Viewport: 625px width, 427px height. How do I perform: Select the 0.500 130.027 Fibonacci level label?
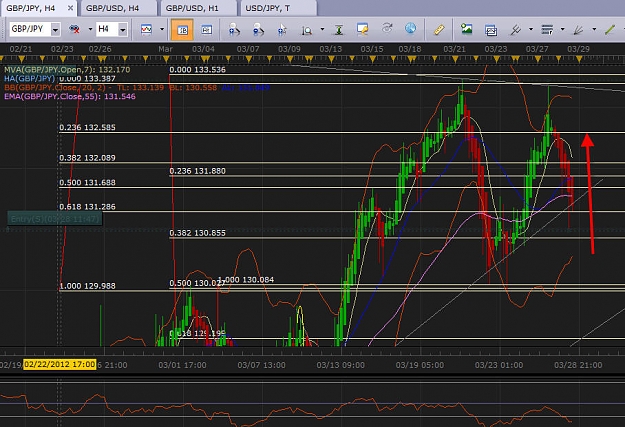[195, 283]
